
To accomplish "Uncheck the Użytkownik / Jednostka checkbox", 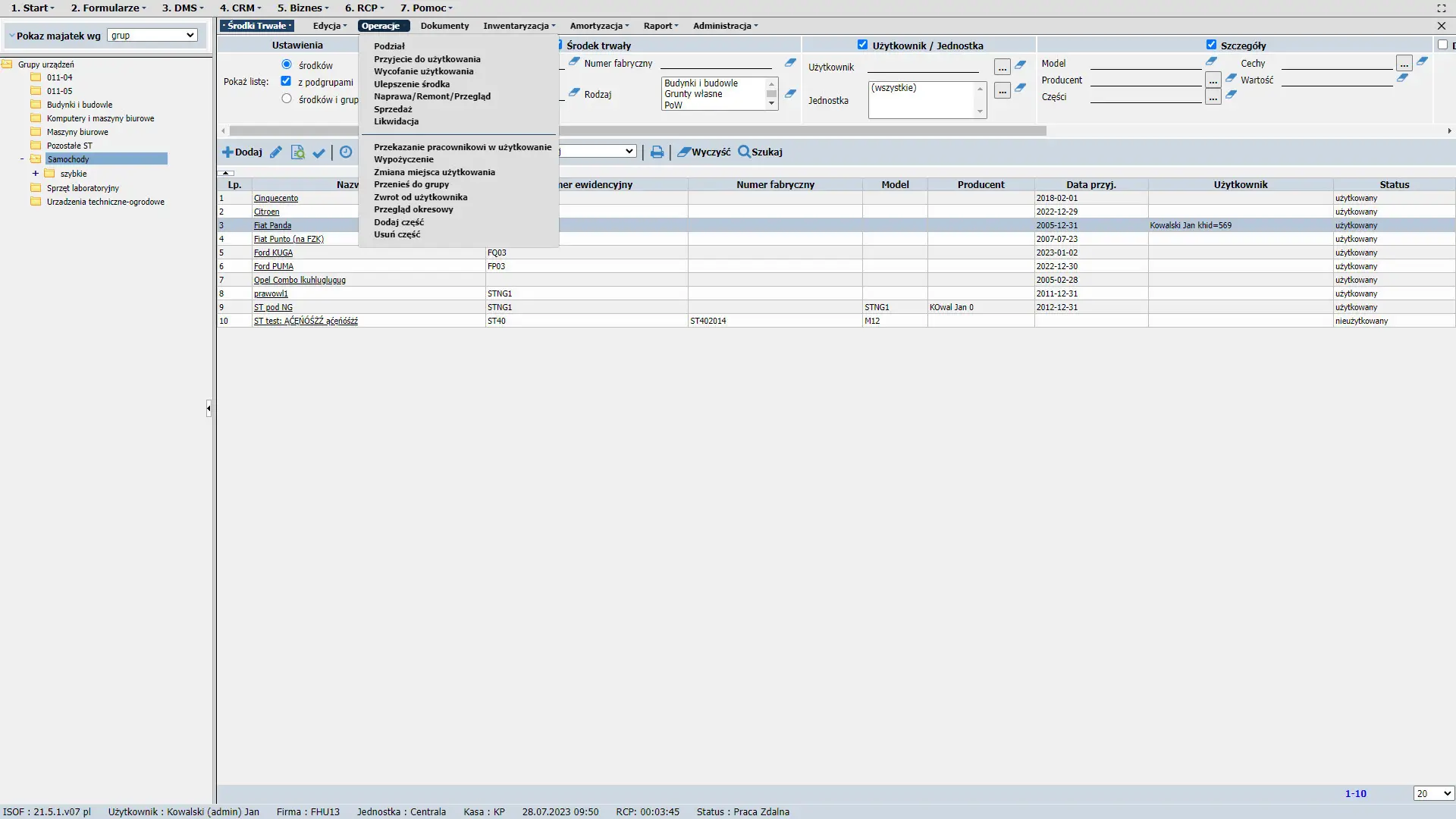I will point(862,45).
